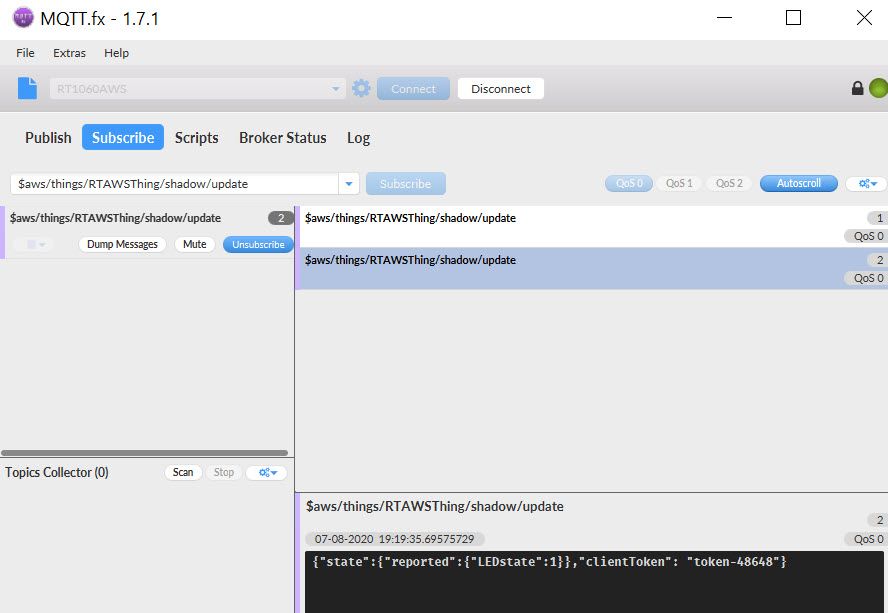The width and height of the screenshot is (888, 613).
Task: Open the Help menu
Action: [x=116, y=53]
